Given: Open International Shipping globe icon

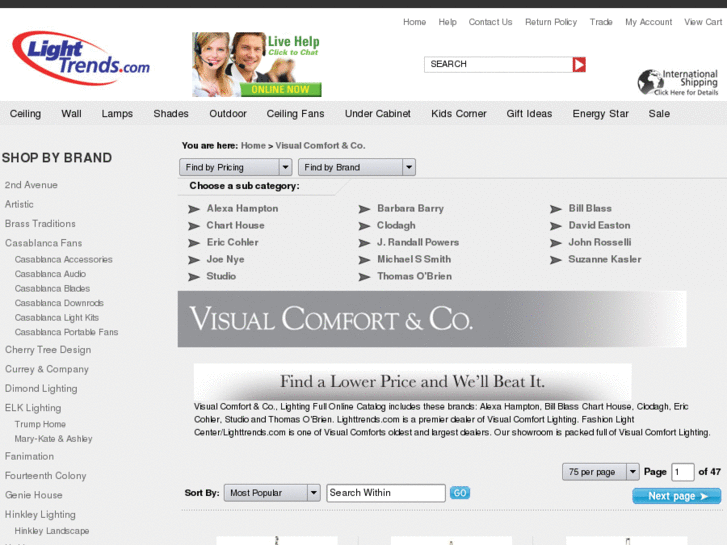Looking at the screenshot, I should pyautogui.click(x=650, y=82).
